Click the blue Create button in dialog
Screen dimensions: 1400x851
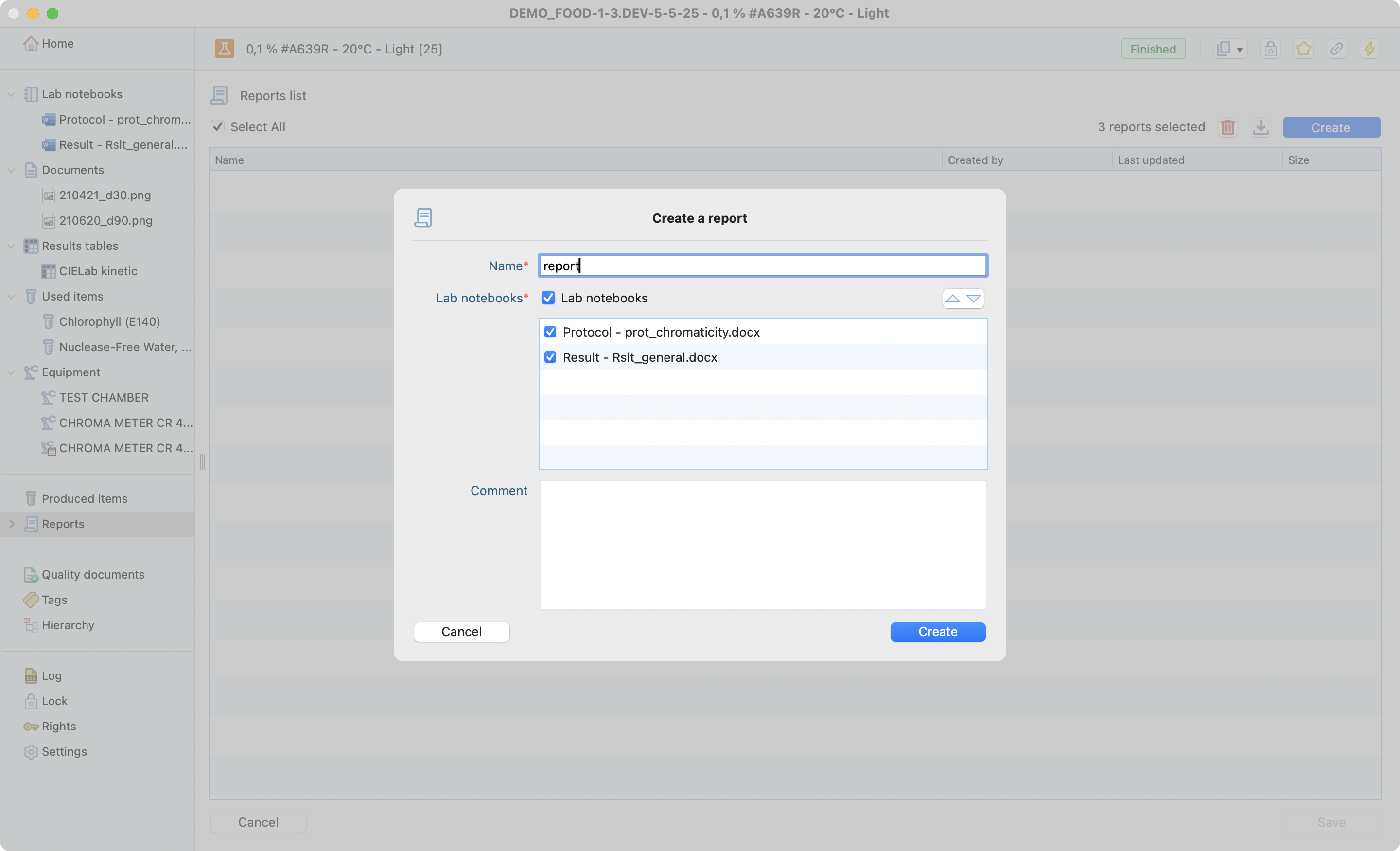pos(938,632)
